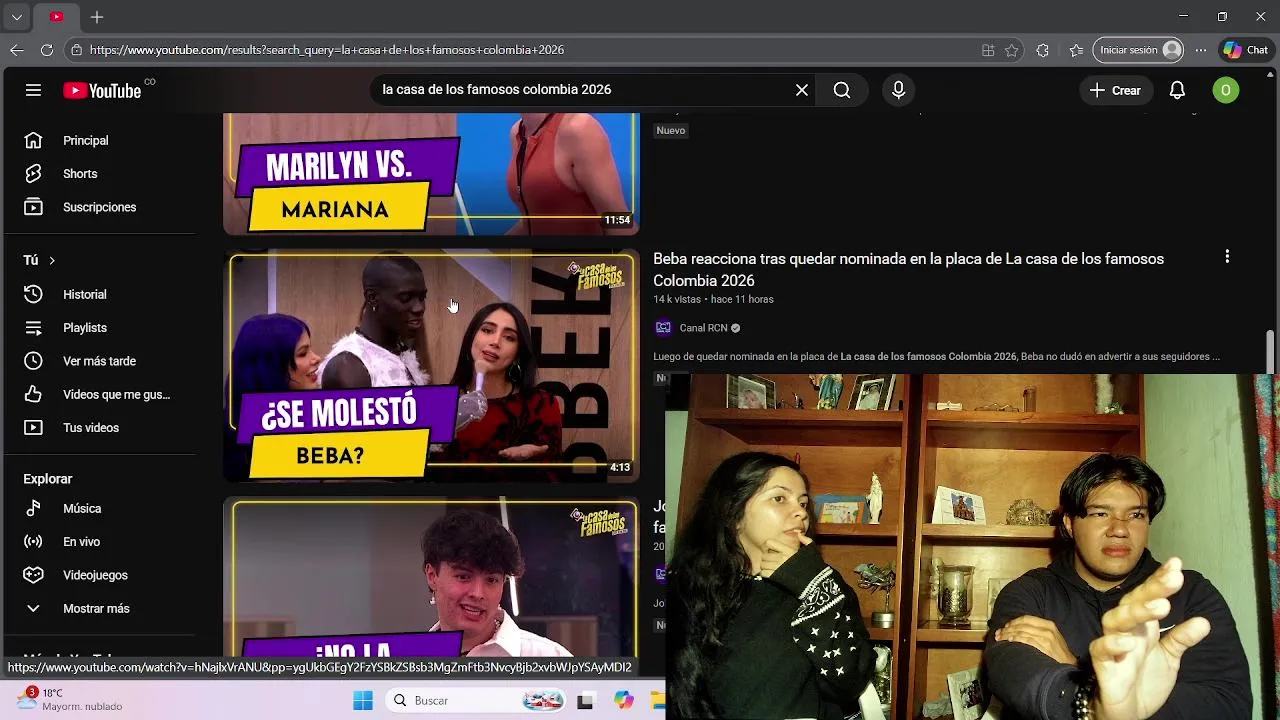
Task: Open the green account avatar menu
Action: pos(1225,90)
